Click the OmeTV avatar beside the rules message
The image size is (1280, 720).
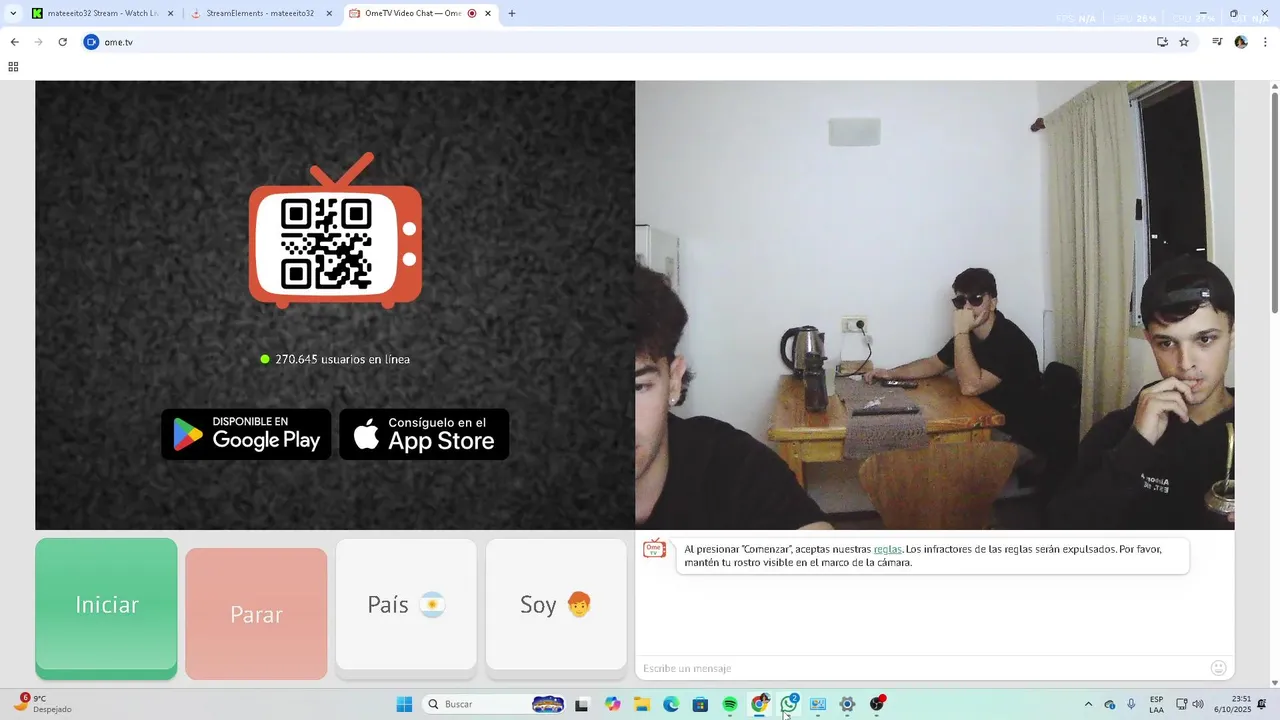pos(654,549)
